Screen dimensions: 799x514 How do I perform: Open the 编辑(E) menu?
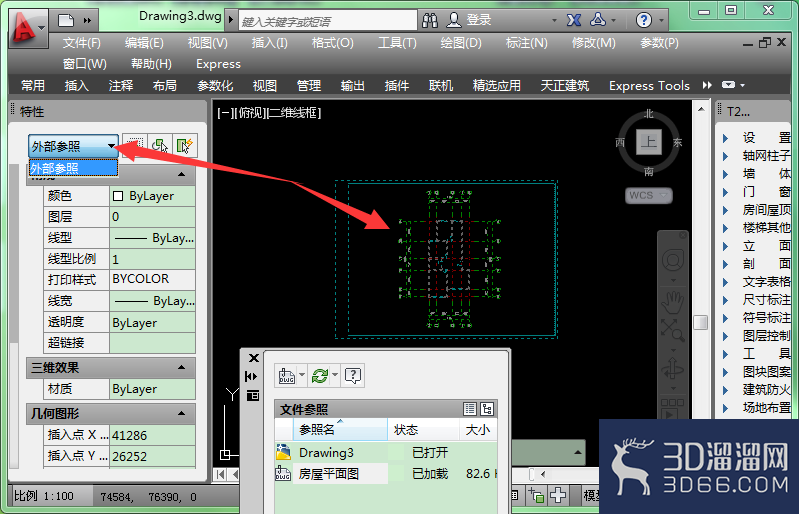click(144, 43)
